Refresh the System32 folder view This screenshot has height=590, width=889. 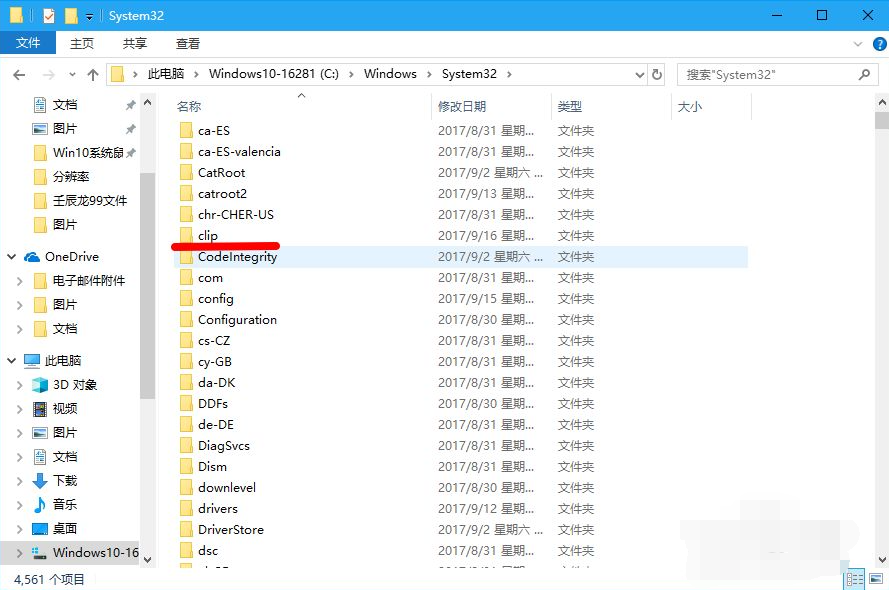click(657, 74)
